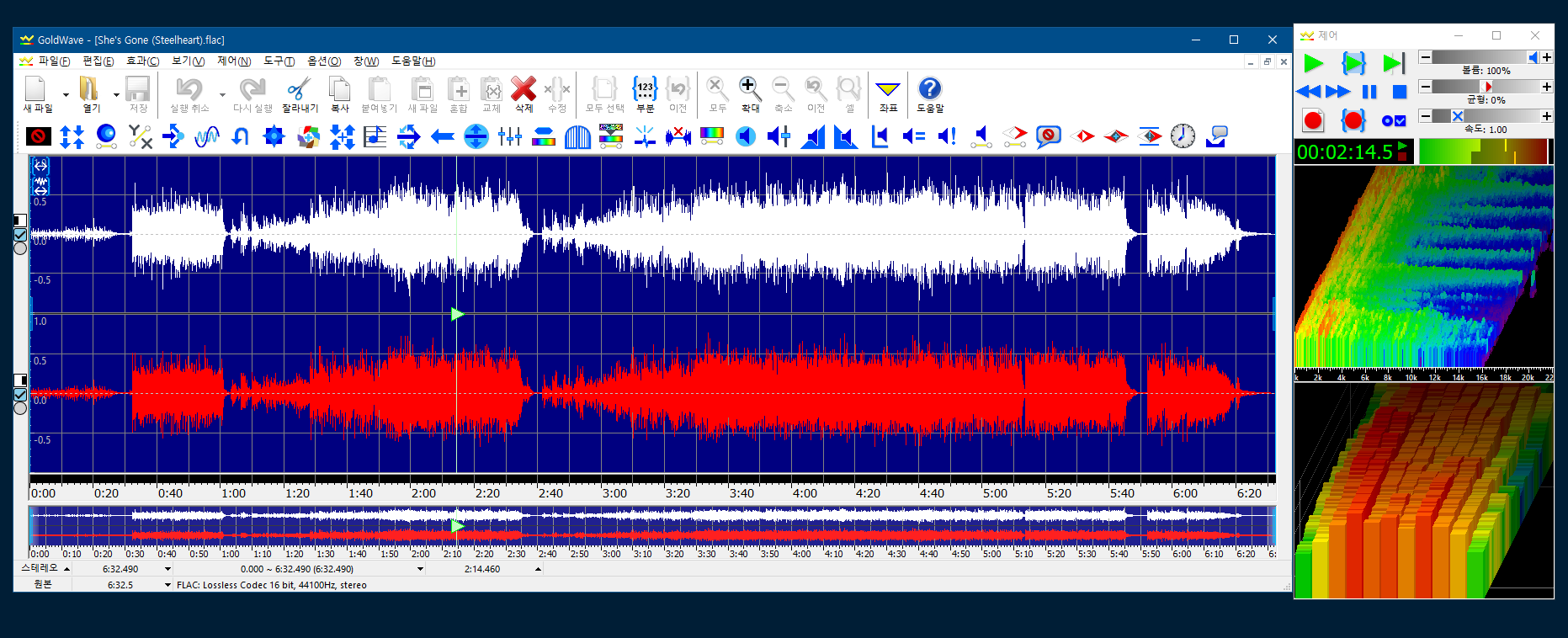Open the Undo (실행 취소) history dropdown arrow
The width and height of the screenshot is (1568, 638).
pyautogui.click(x=222, y=94)
